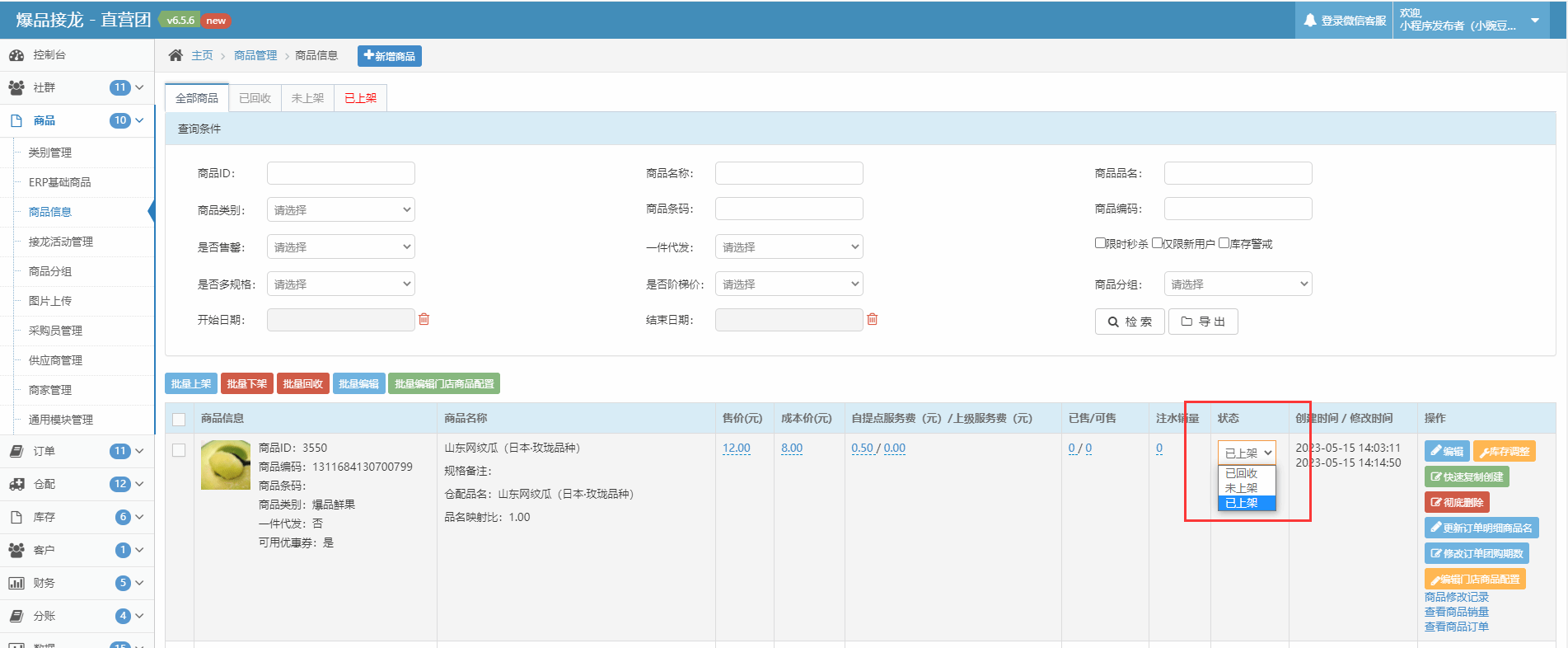This screenshot has height=648, width=1568.
Task: Click the 分账 book icon in sidebar
Action: (16, 616)
